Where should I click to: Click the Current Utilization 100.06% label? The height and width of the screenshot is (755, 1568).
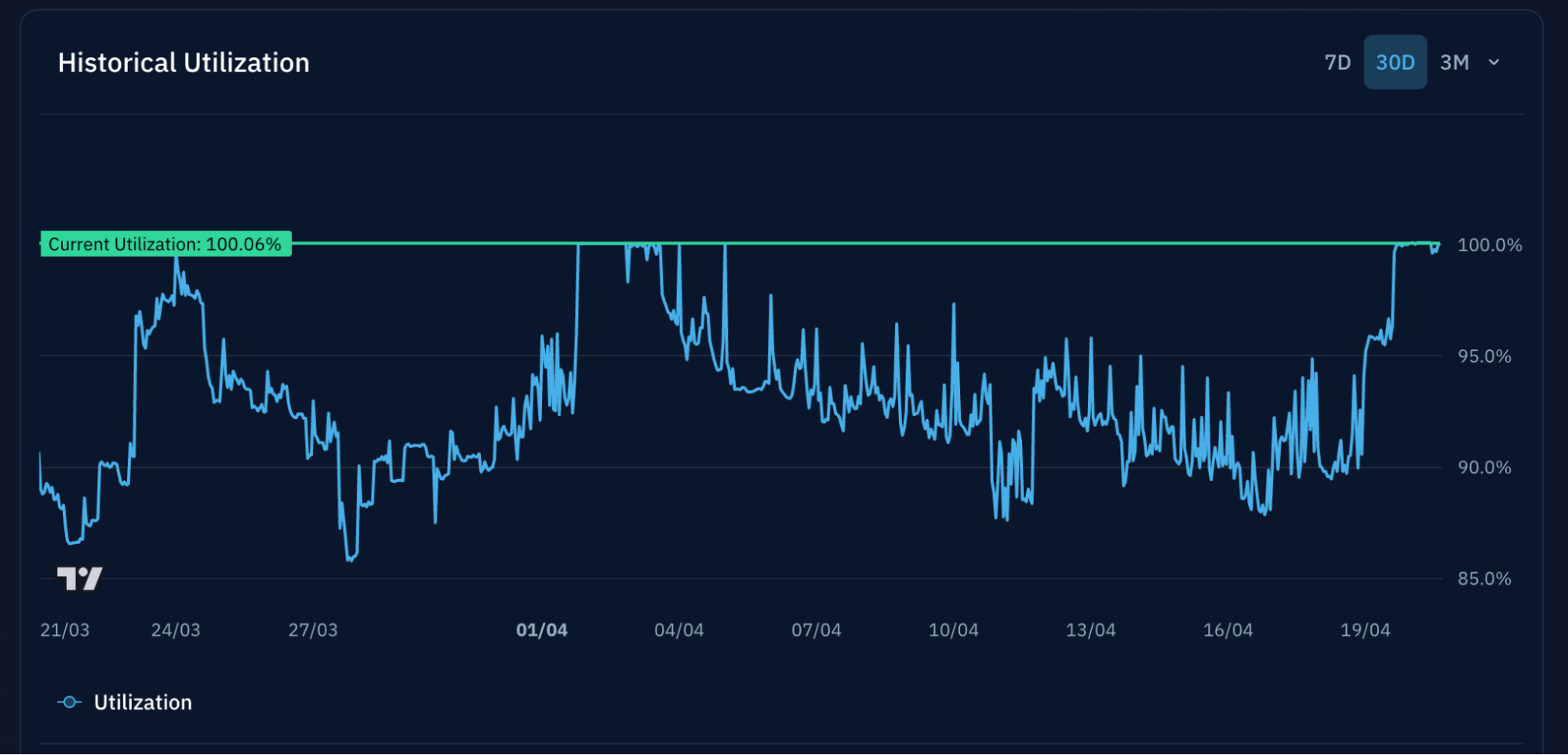166,244
